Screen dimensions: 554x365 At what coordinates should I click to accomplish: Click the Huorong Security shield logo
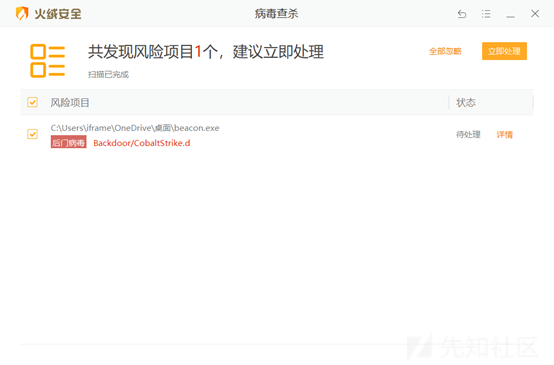coord(22,13)
